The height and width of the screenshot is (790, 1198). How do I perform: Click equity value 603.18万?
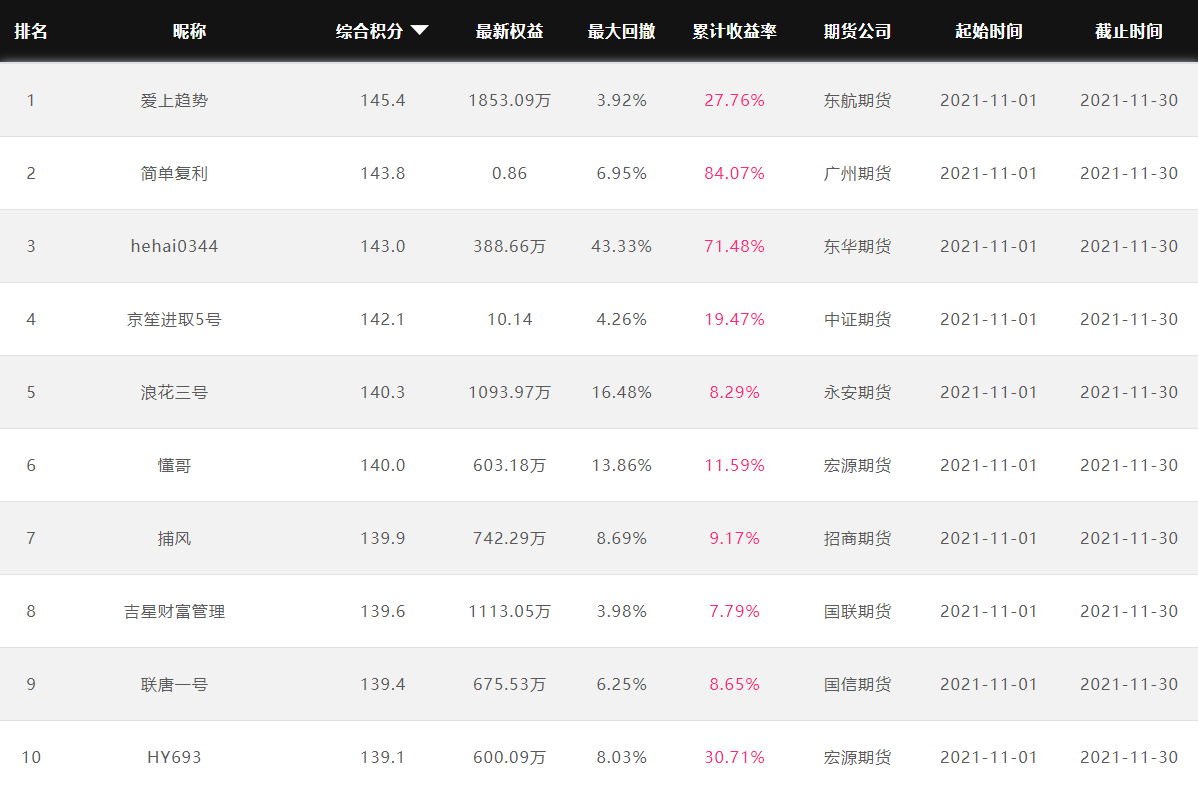[510, 465]
